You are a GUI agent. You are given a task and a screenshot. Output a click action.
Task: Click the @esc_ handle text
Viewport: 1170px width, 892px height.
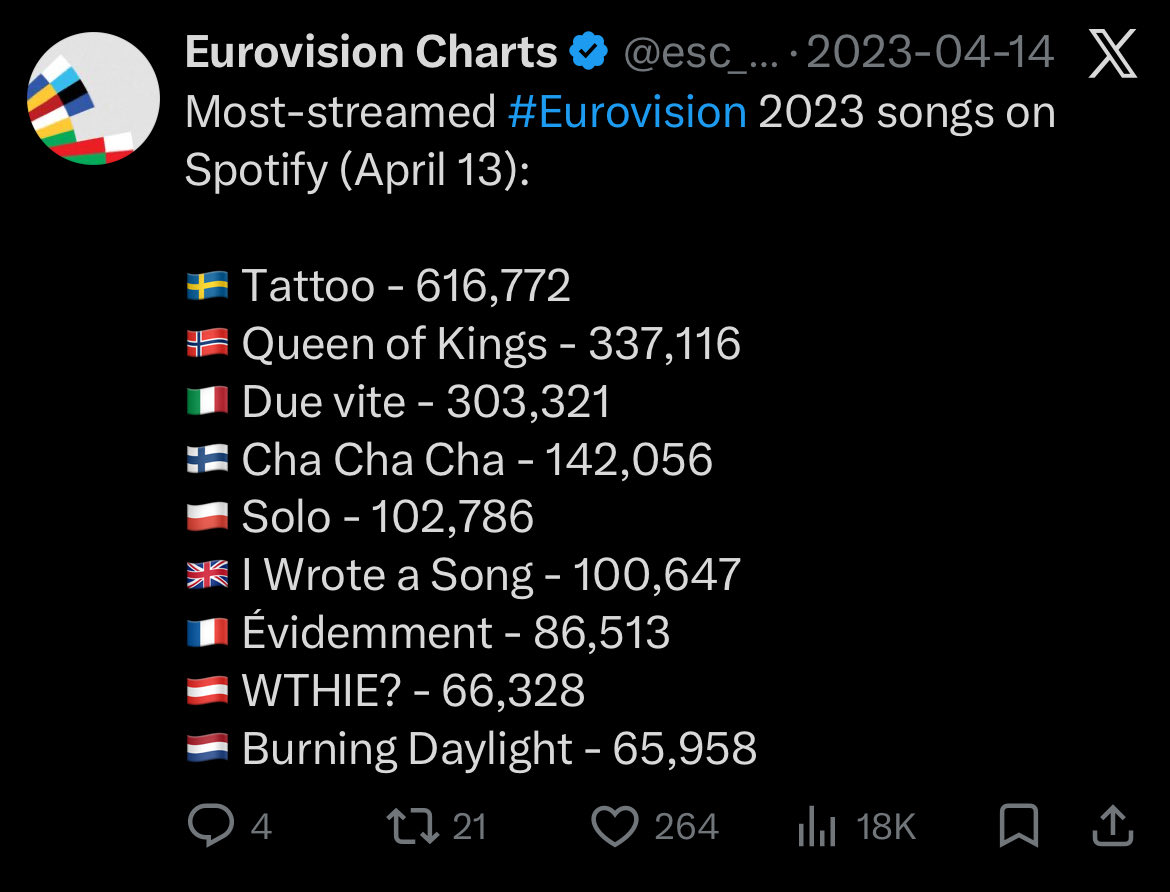[x=701, y=54]
